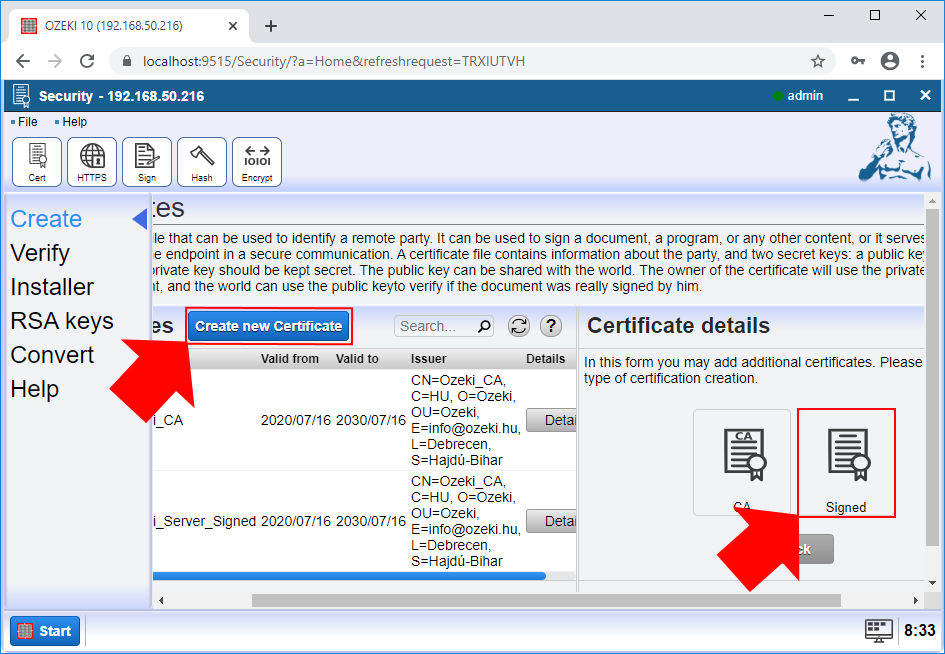The width and height of the screenshot is (945, 654).
Task: Click the Security certificate icon in title bar
Action: tap(22, 96)
